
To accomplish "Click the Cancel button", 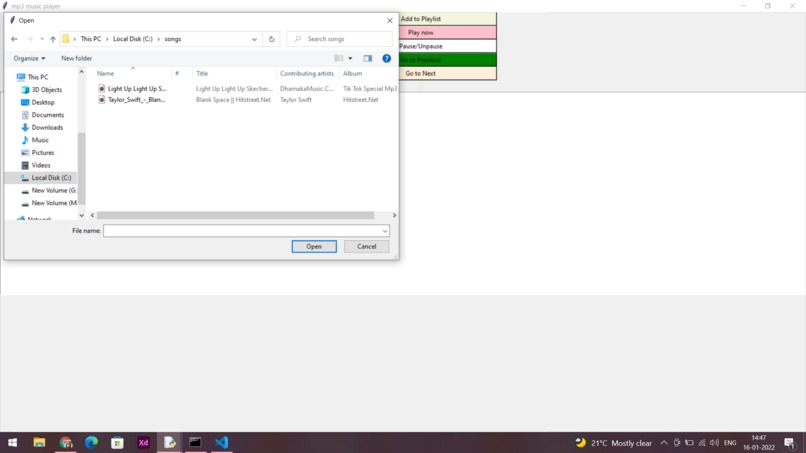I will 367,247.
